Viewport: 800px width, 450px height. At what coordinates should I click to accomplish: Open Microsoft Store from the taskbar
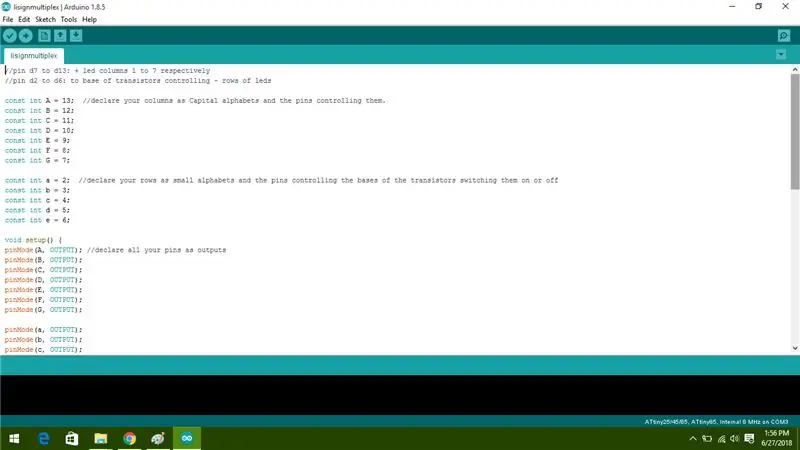72,439
